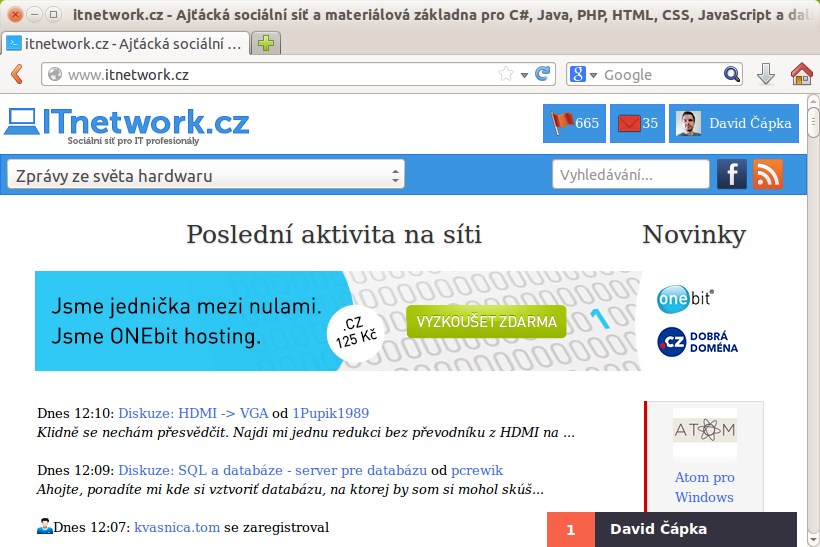
Task: Open the downloads arrow icon
Action: click(766, 74)
